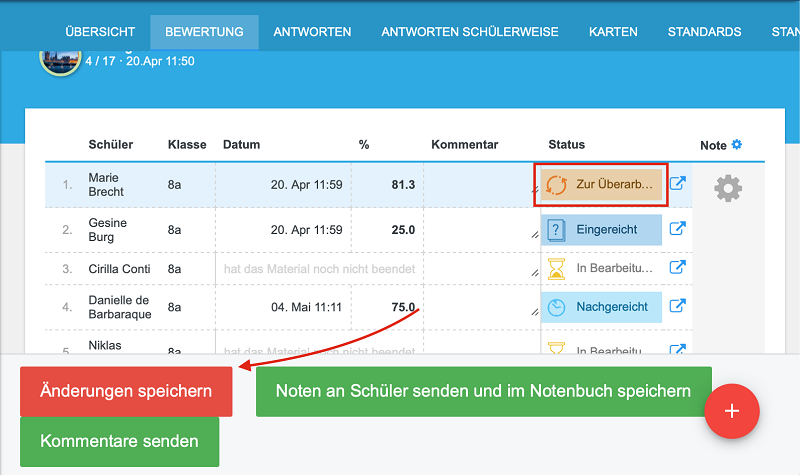Click the comment field in Cirilla Conti's row
The height and width of the screenshot is (475, 800).
pyautogui.click(x=482, y=268)
